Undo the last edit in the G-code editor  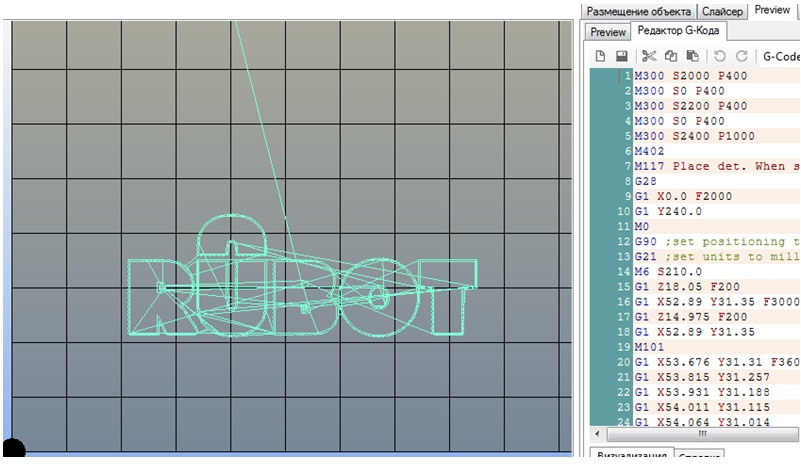[720, 56]
